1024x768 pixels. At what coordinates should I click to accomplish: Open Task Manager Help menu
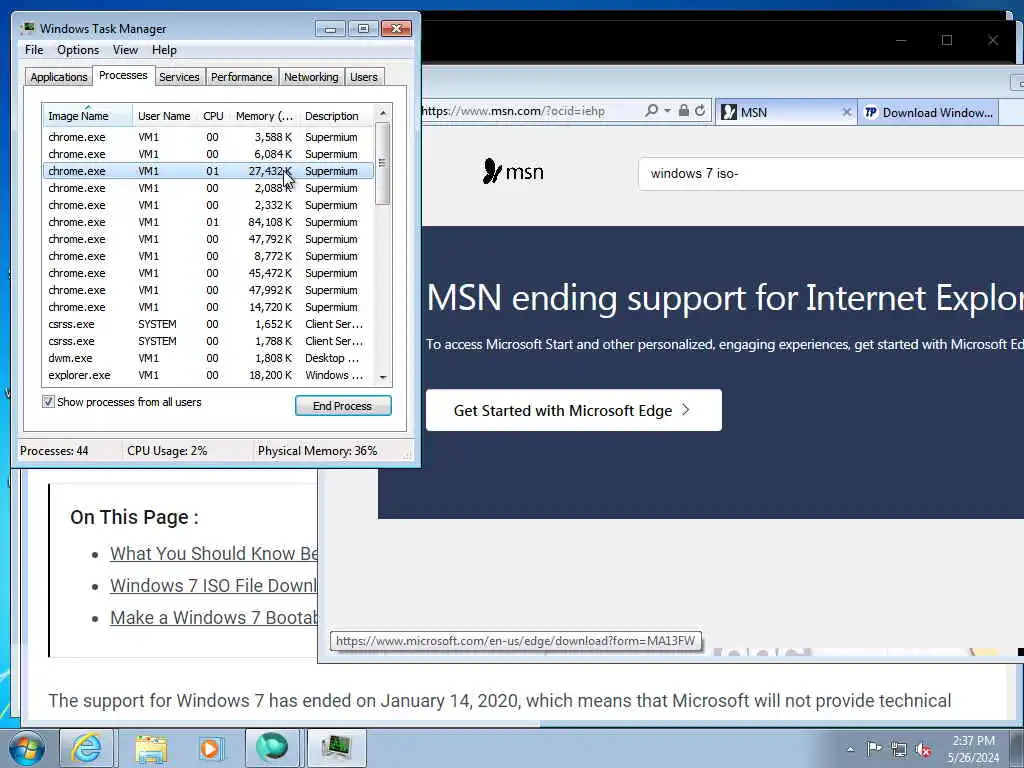pos(164,50)
